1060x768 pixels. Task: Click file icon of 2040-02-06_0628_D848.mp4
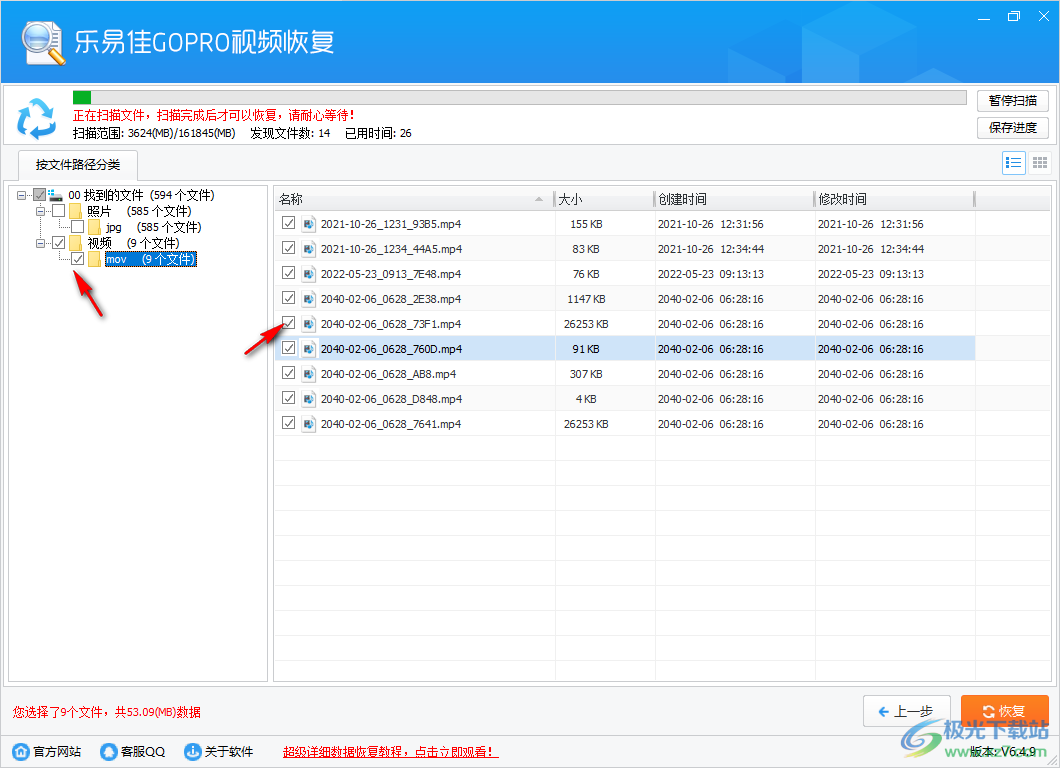(309, 399)
